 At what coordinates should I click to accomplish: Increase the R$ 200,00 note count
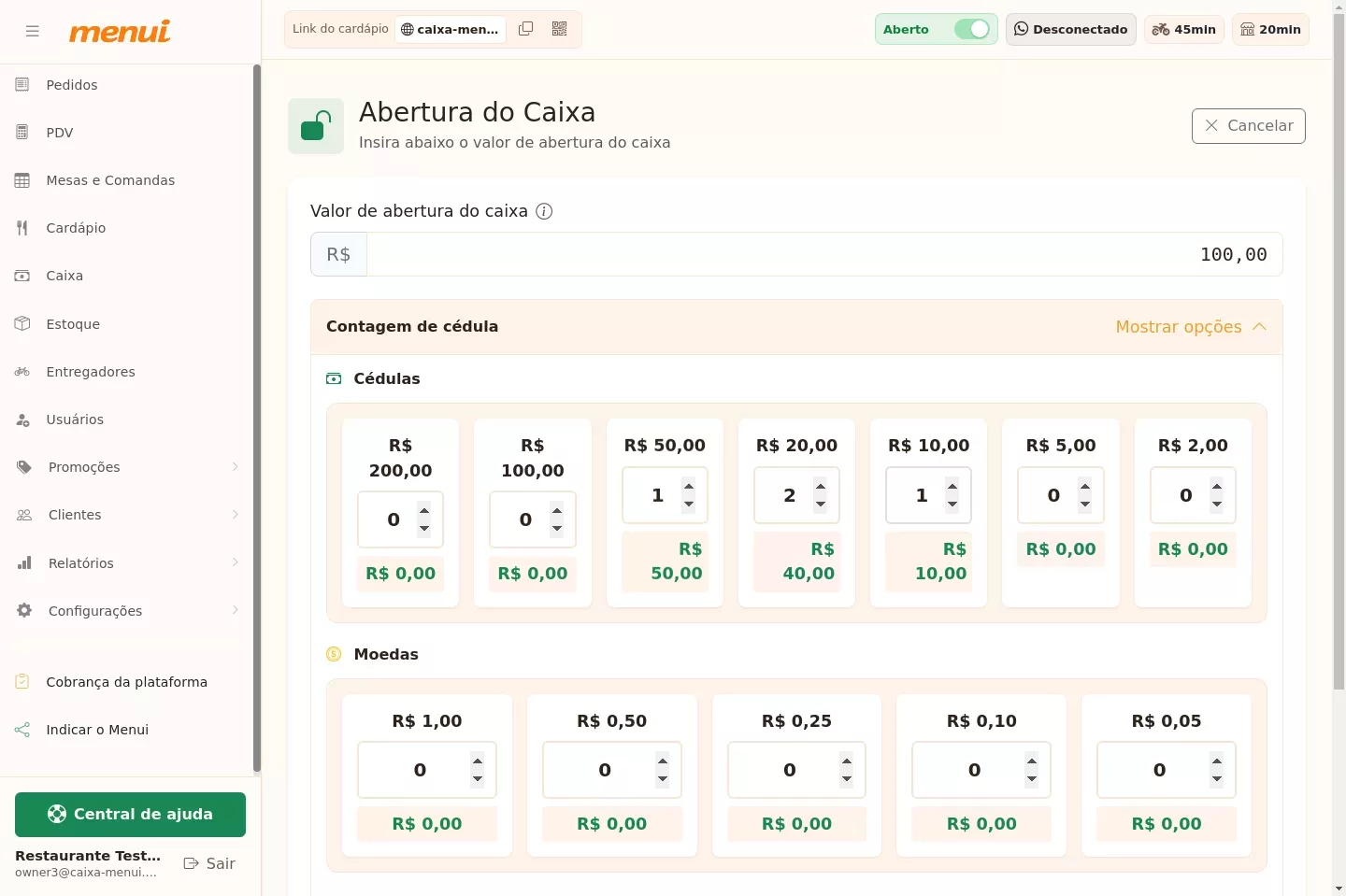[424, 510]
